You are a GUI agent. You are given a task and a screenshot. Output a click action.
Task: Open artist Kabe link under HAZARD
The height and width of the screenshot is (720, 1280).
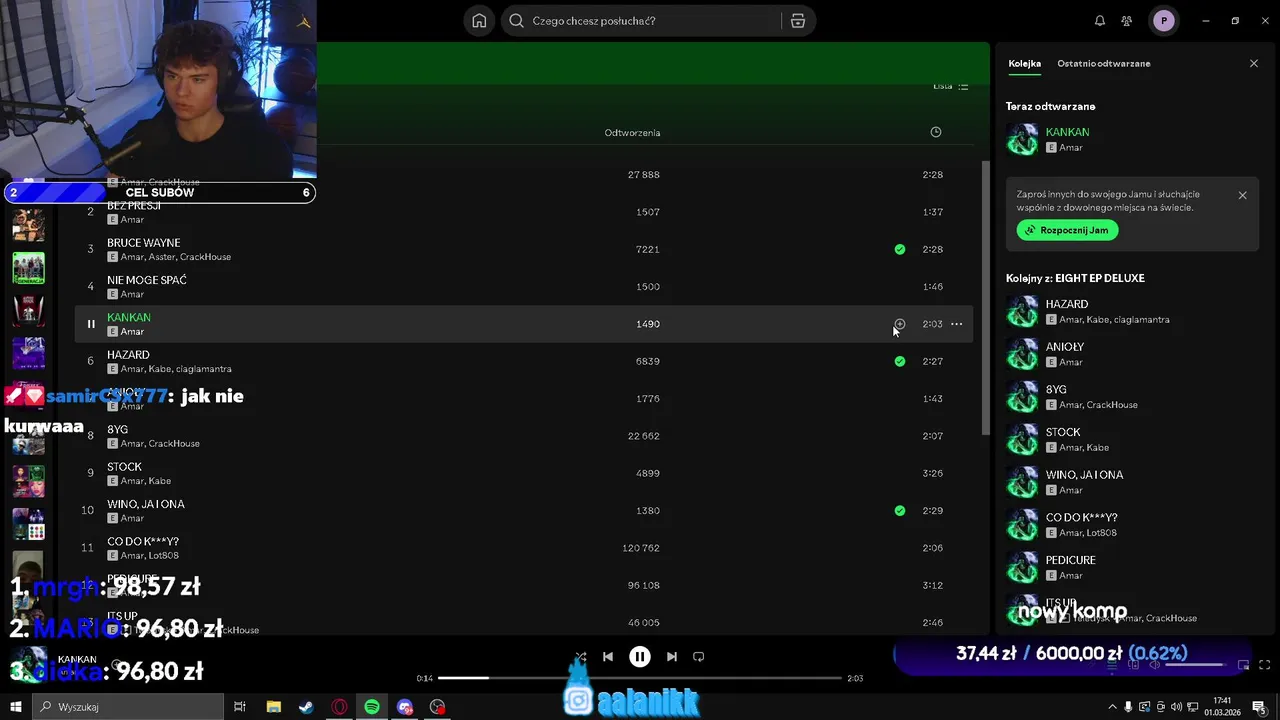point(158,369)
